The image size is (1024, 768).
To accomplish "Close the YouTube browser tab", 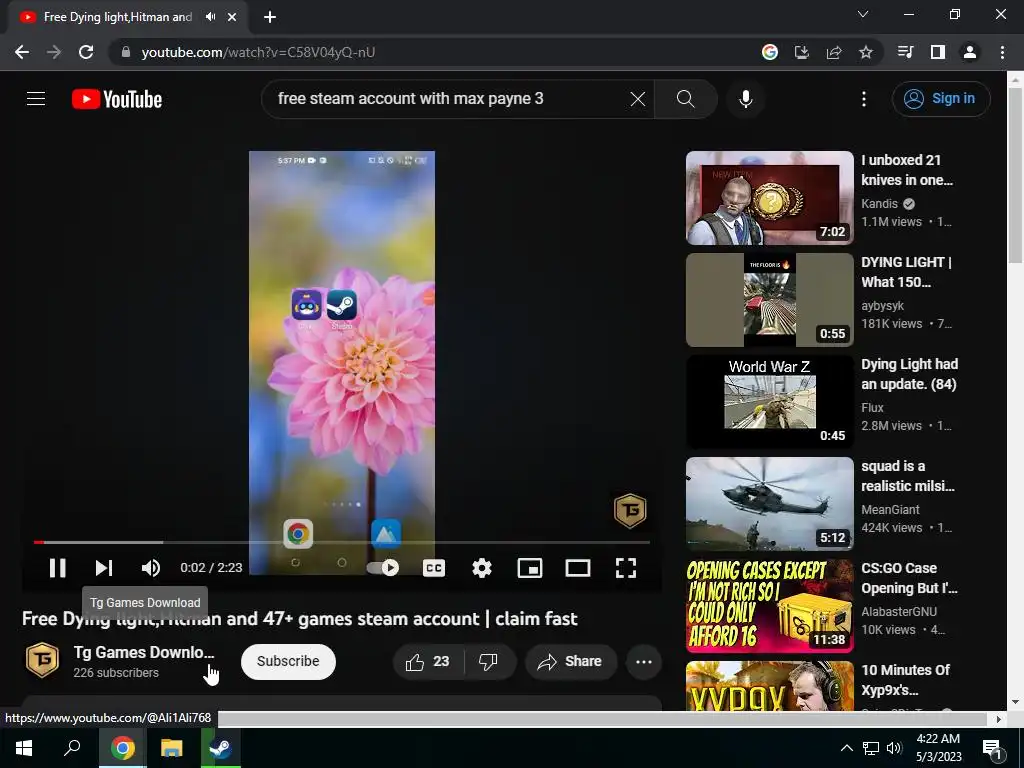I will tap(232, 17).
